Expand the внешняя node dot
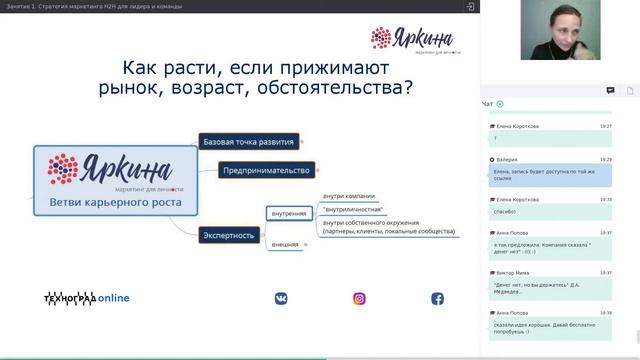The image size is (640, 360). [x=306, y=244]
